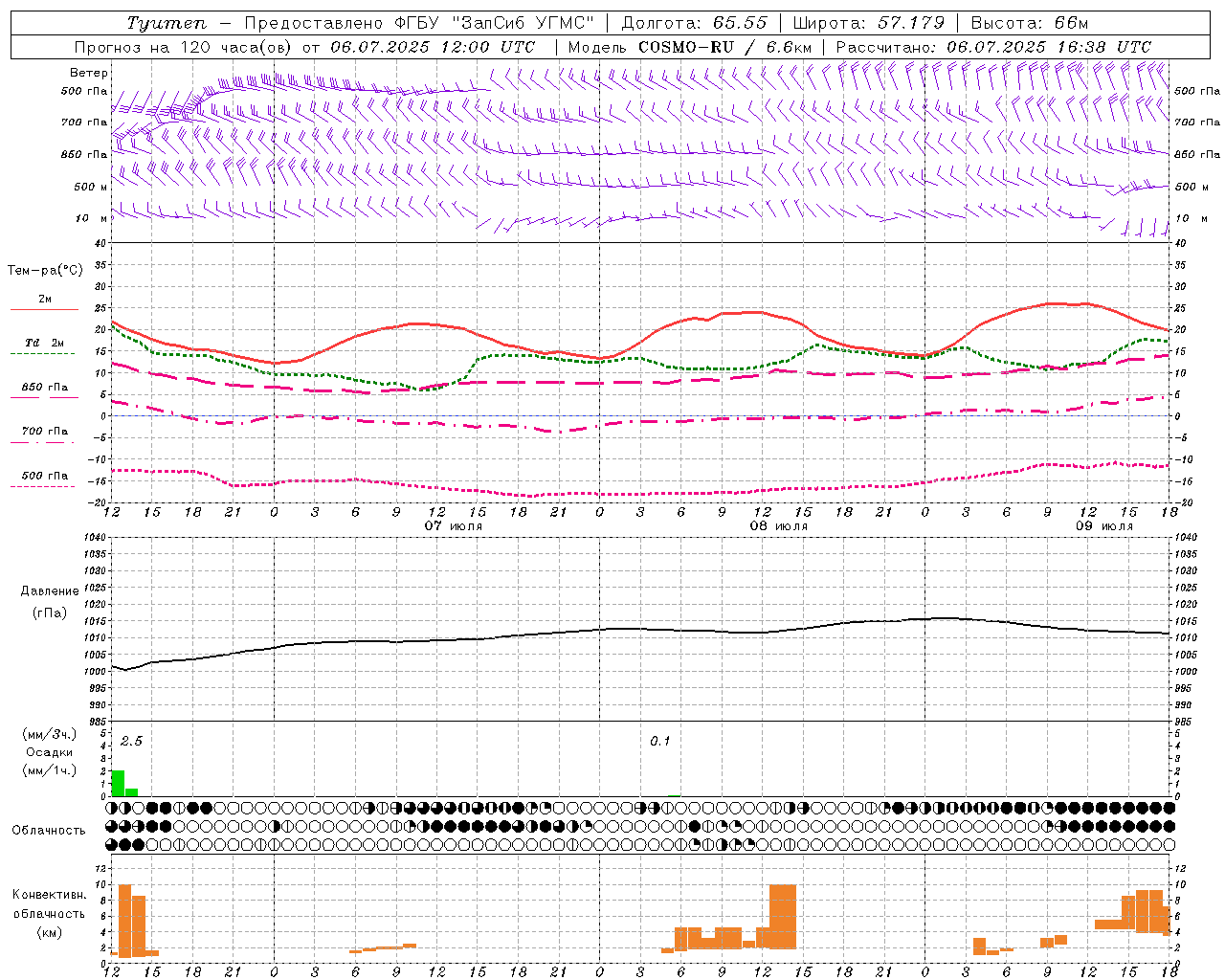Click the "0.1" precipitation amount value

pyautogui.click(x=660, y=742)
